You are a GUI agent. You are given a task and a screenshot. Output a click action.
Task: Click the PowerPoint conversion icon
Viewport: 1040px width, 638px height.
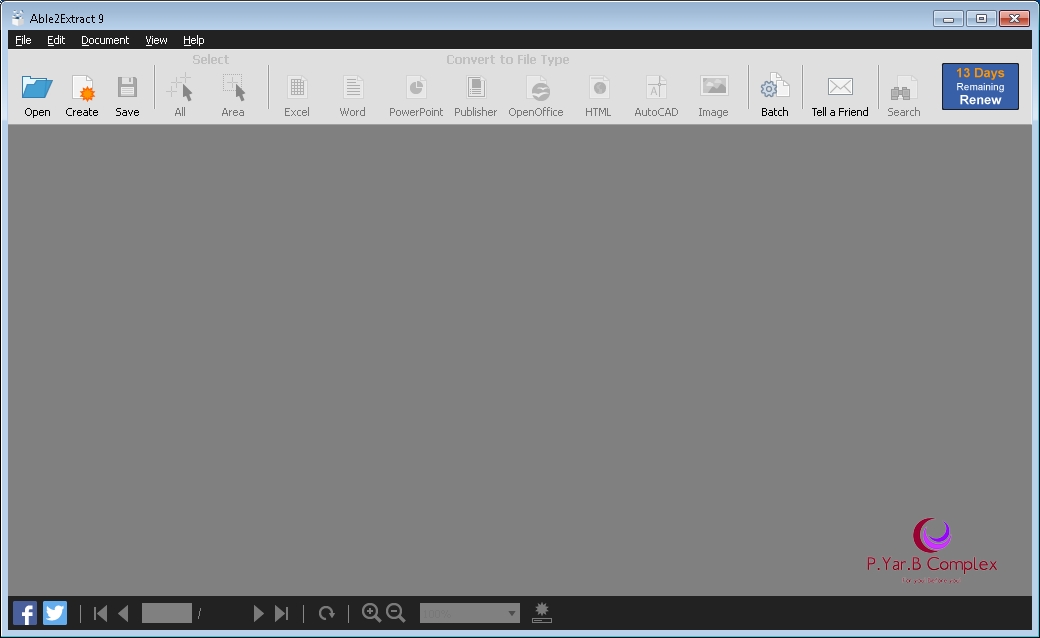click(416, 88)
